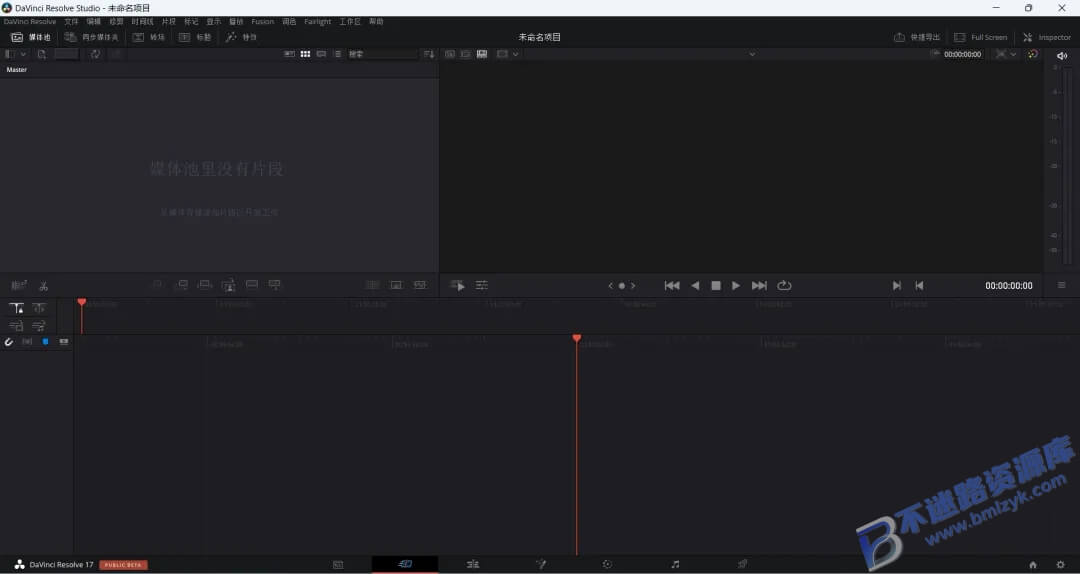The image size is (1080, 574).
Task: Open the Fairlight menu
Action: pos(318,21)
